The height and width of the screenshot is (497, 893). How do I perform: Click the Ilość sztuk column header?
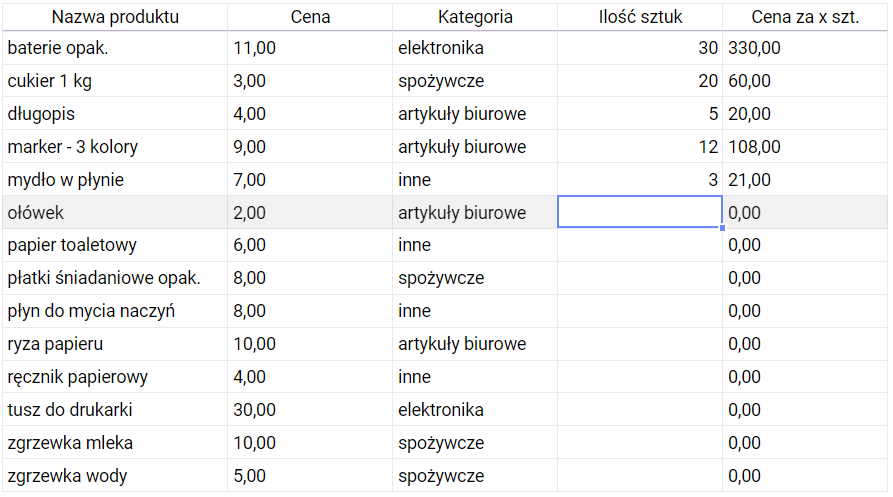point(640,17)
